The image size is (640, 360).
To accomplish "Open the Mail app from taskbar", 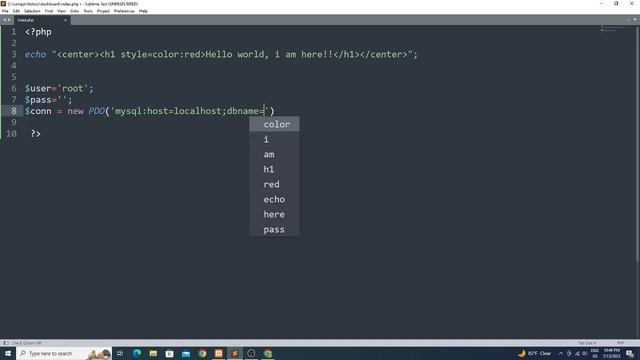I will pos(186,353).
